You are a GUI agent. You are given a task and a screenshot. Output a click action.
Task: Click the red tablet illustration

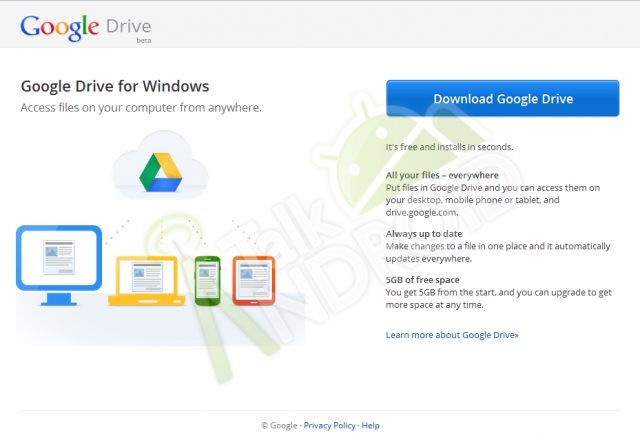tap(254, 280)
